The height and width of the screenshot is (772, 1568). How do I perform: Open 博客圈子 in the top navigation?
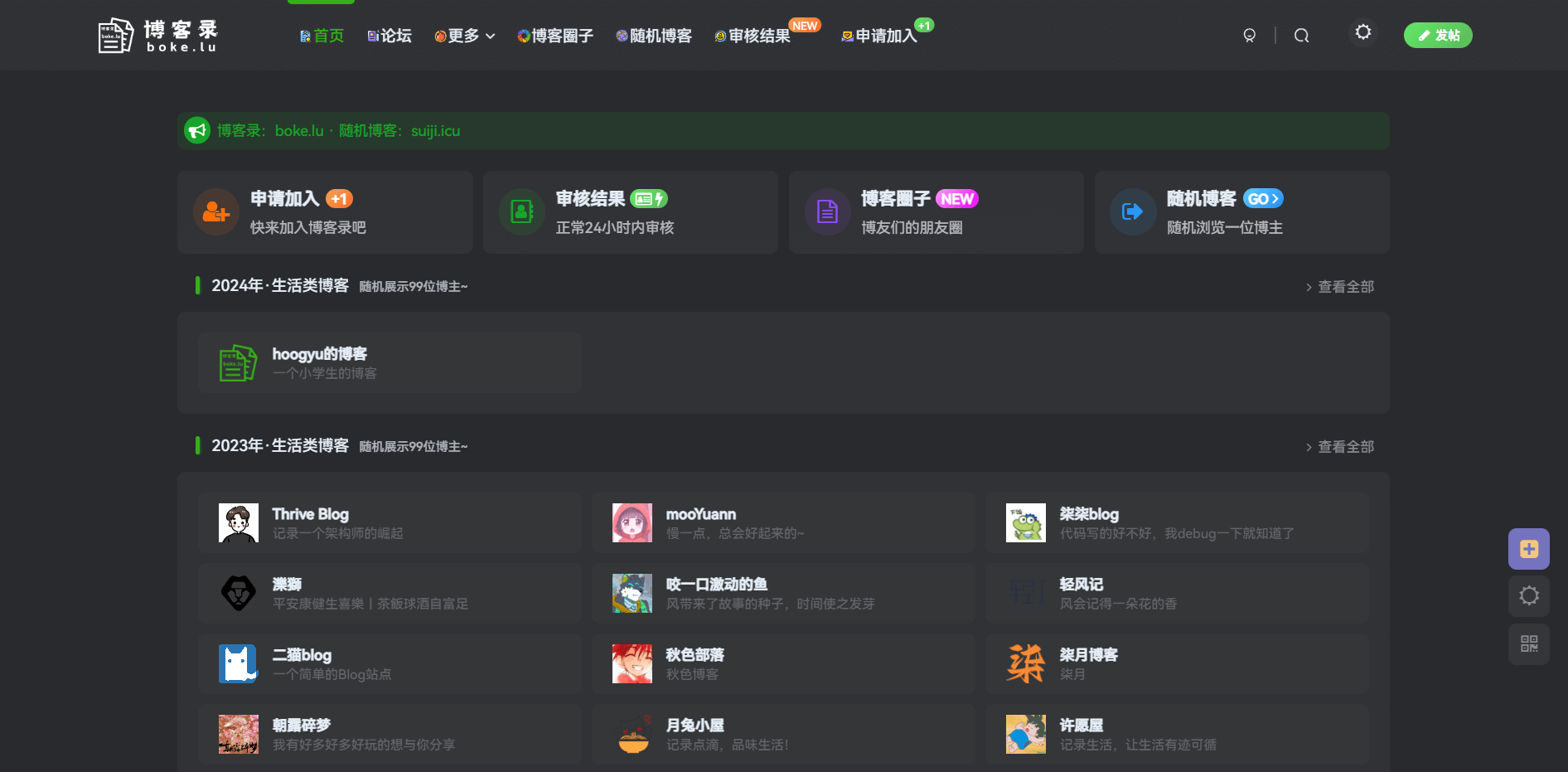(555, 36)
